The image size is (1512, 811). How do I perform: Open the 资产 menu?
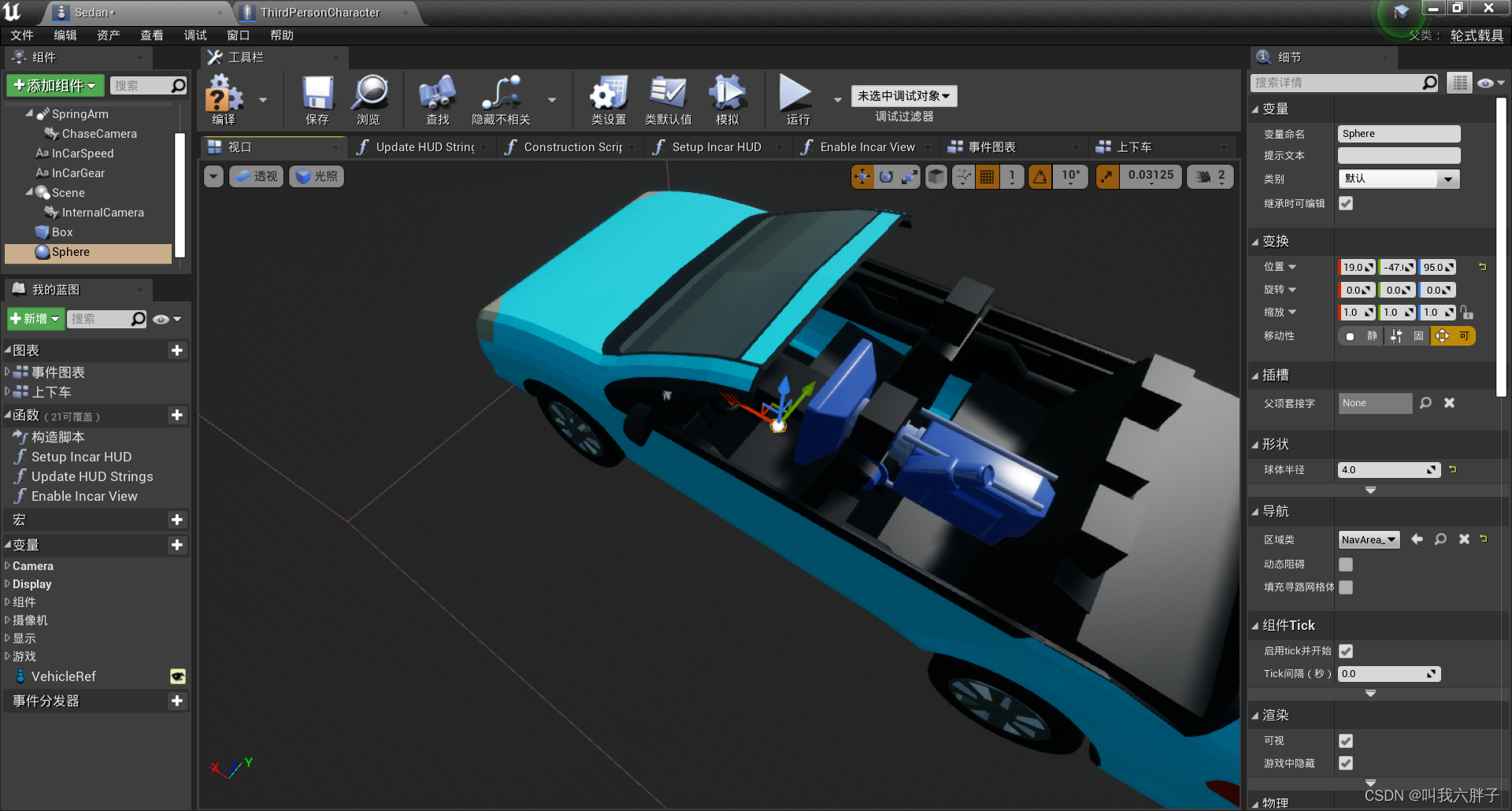click(109, 35)
